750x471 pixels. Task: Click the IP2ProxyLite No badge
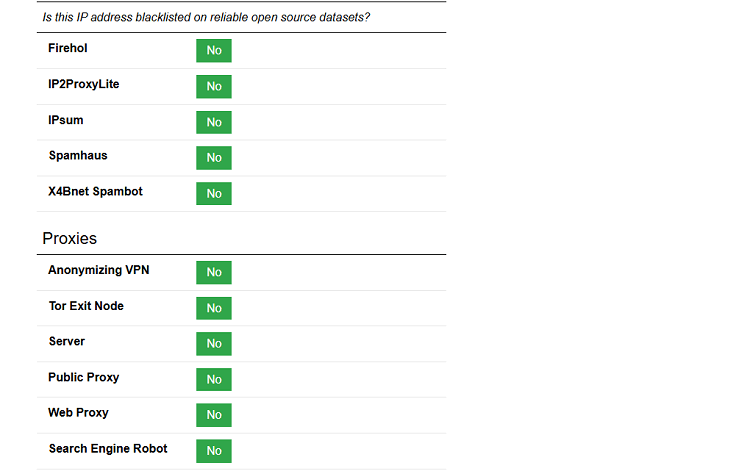pyautogui.click(x=214, y=87)
